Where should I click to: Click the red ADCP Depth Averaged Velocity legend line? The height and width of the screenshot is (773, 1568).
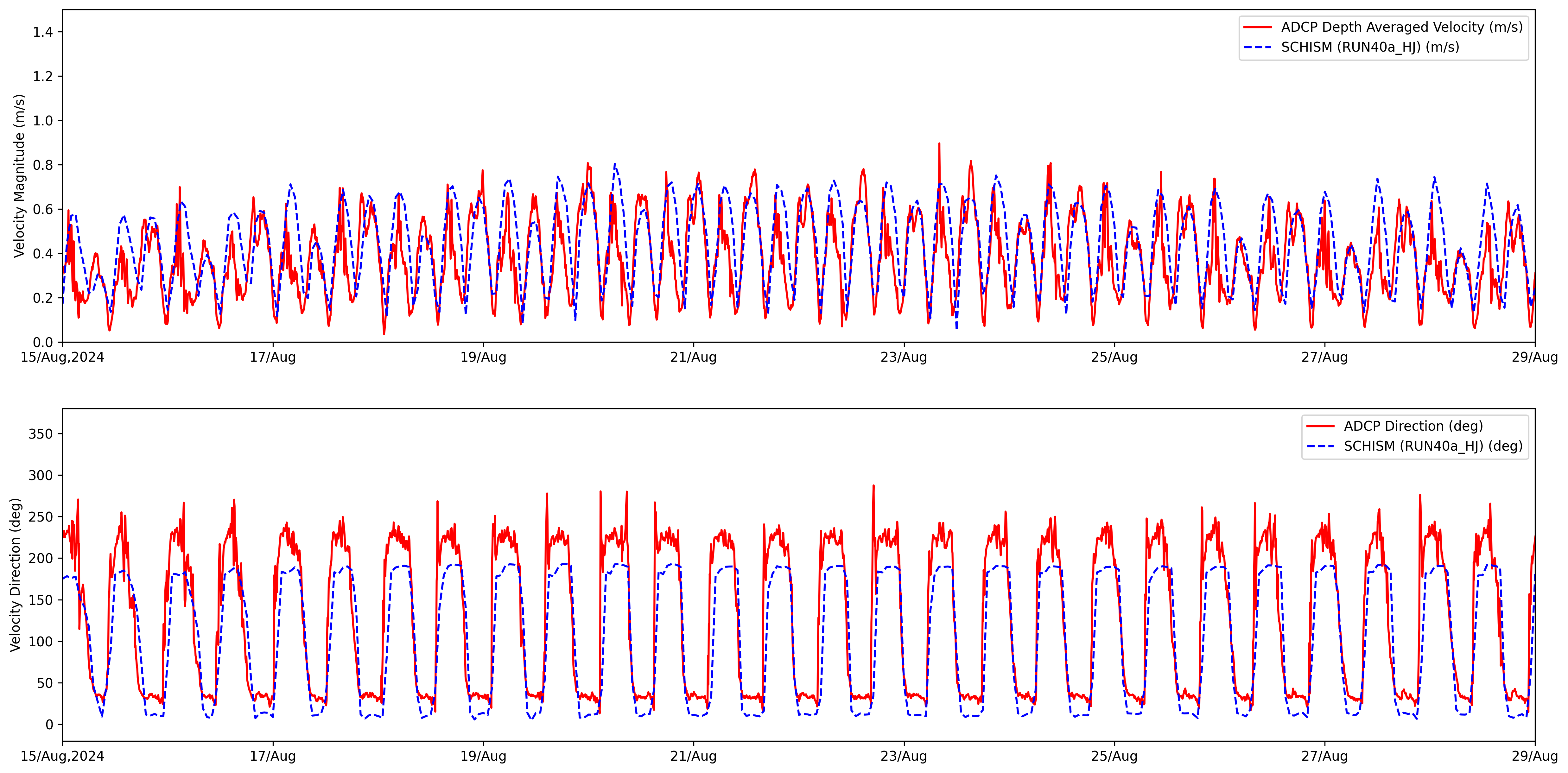(x=1258, y=27)
